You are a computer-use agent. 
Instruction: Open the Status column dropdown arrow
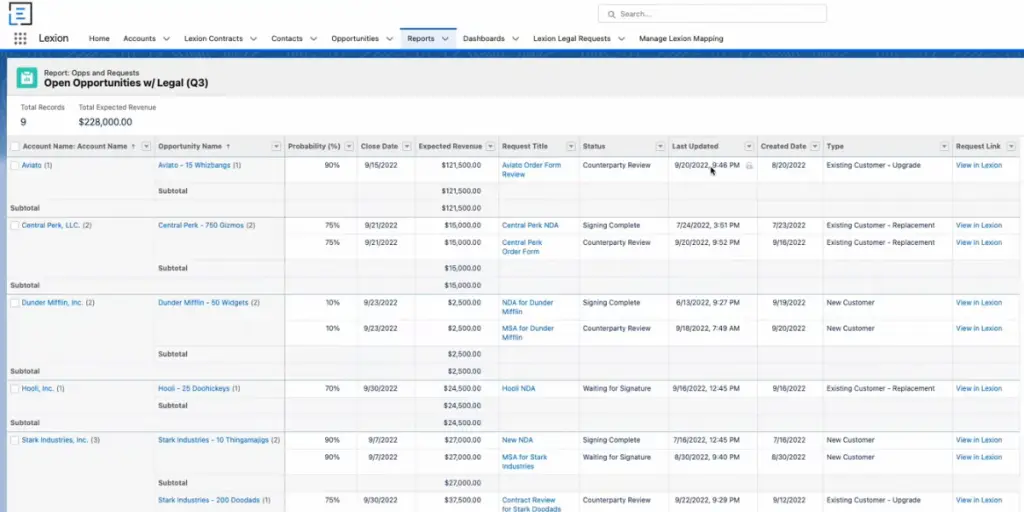point(659,146)
